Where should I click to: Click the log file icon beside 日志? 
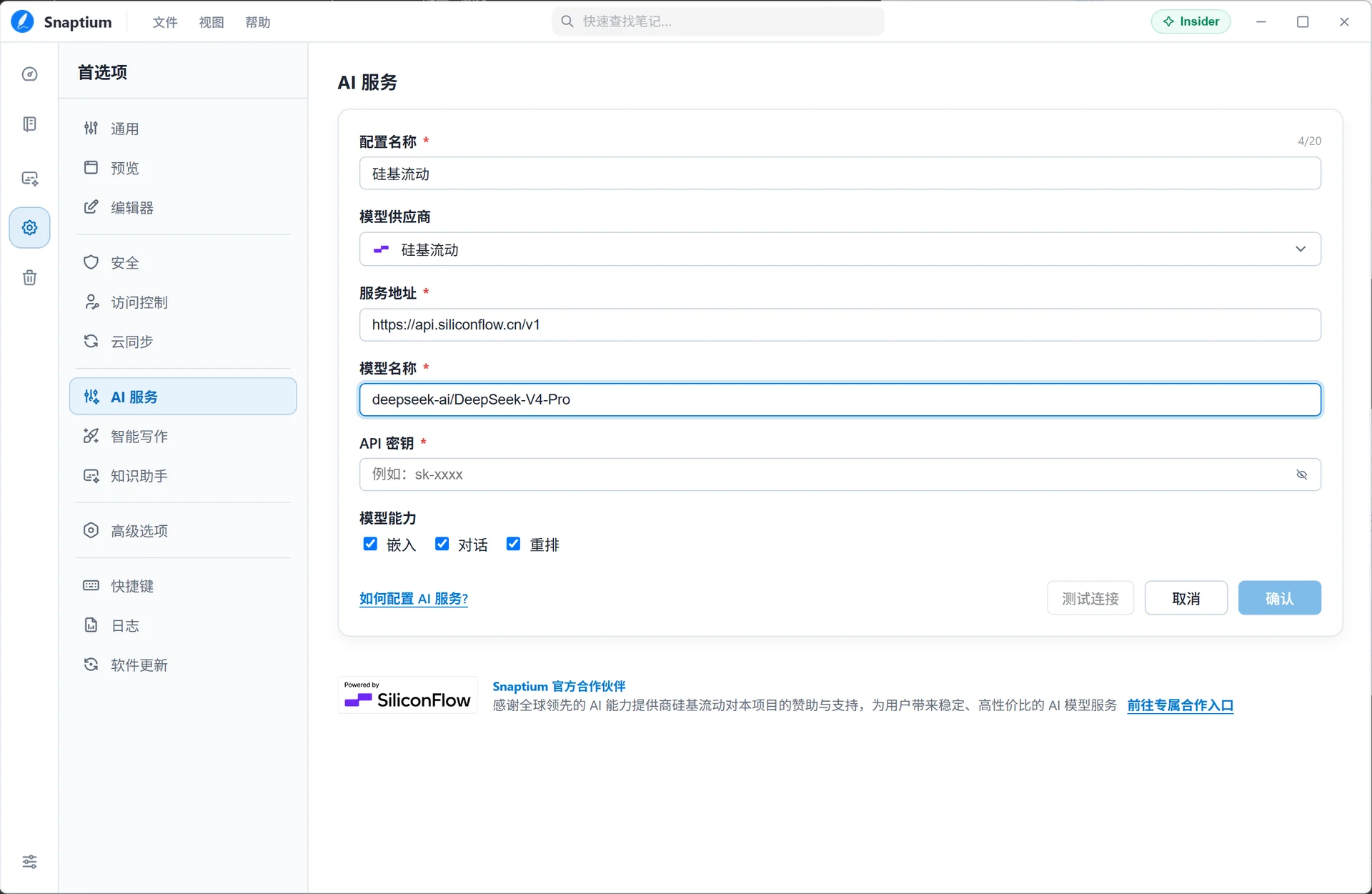91,625
